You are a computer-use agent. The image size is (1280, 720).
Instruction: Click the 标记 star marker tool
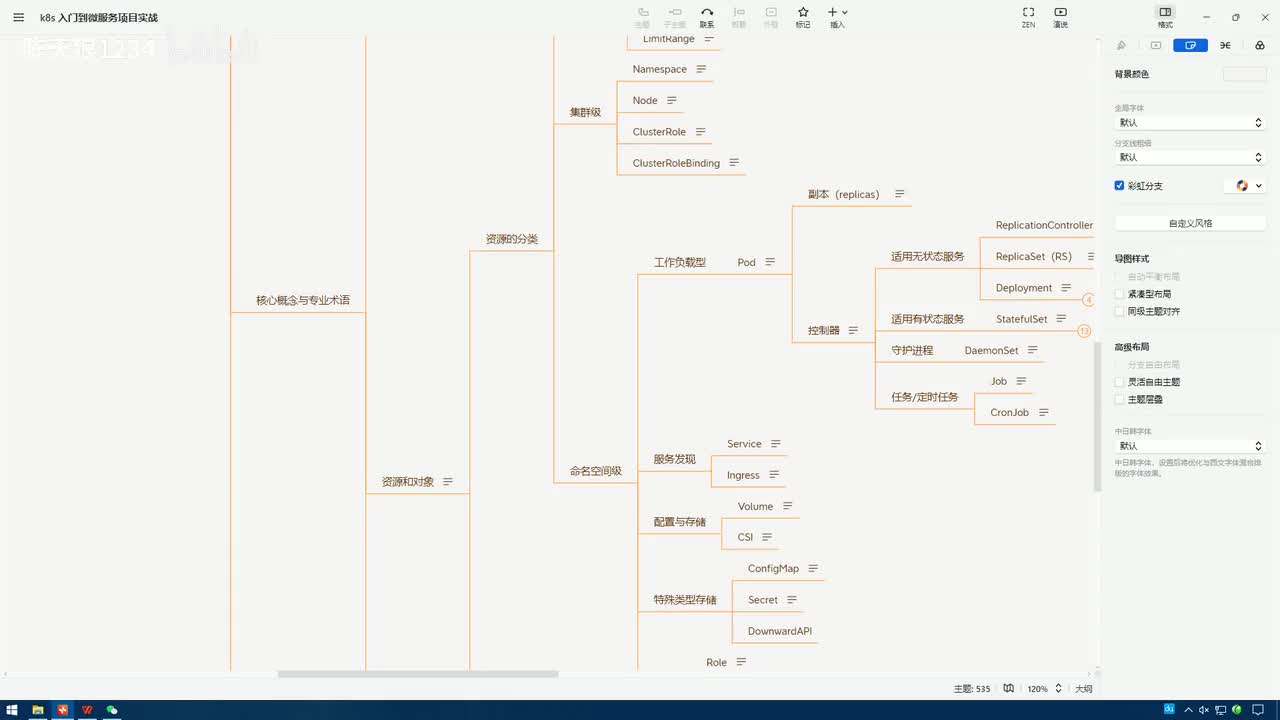[803, 17]
